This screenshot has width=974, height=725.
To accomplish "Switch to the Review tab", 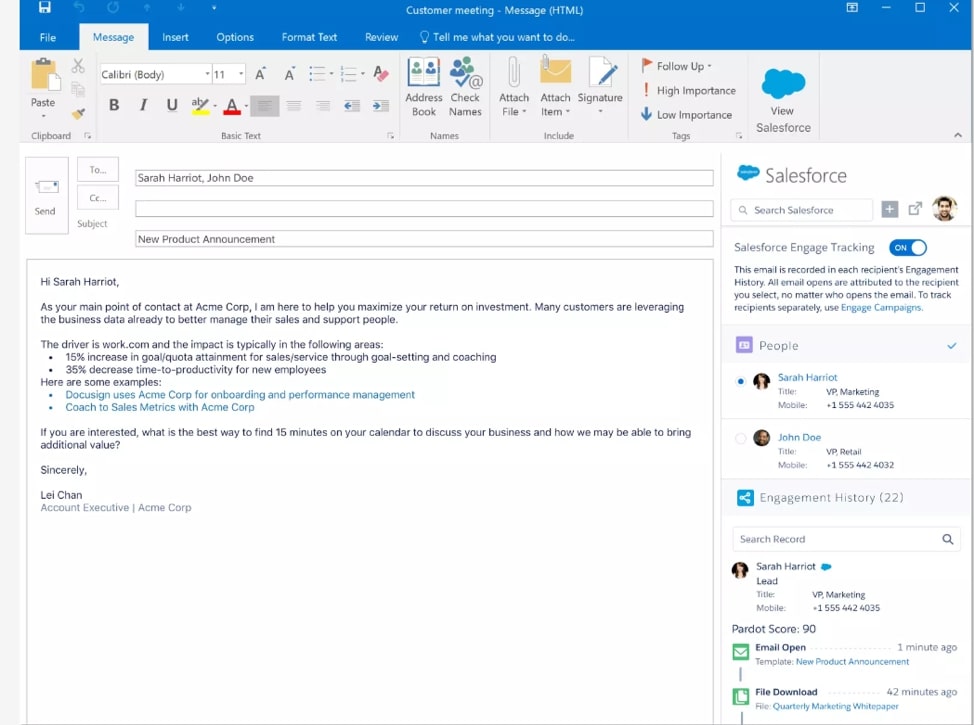I will [x=381, y=37].
